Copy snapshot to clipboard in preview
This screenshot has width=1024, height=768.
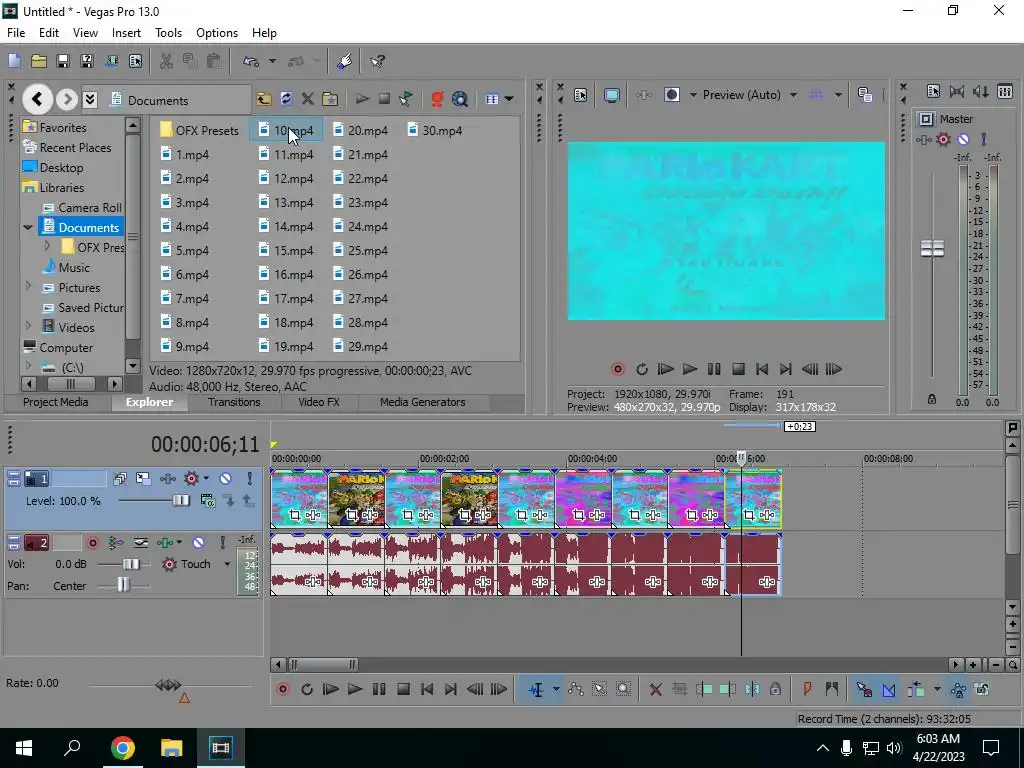[x=865, y=95]
